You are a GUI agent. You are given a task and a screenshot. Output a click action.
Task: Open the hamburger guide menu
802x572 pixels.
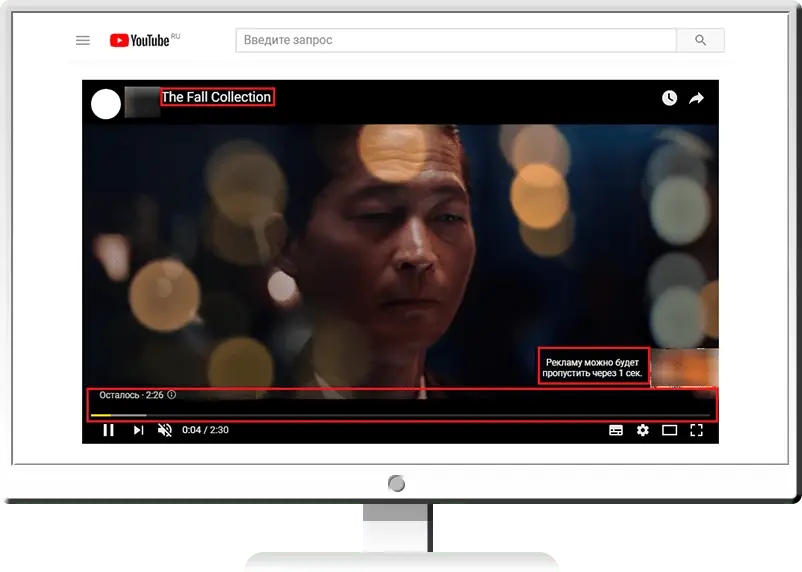click(x=82, y=40)
